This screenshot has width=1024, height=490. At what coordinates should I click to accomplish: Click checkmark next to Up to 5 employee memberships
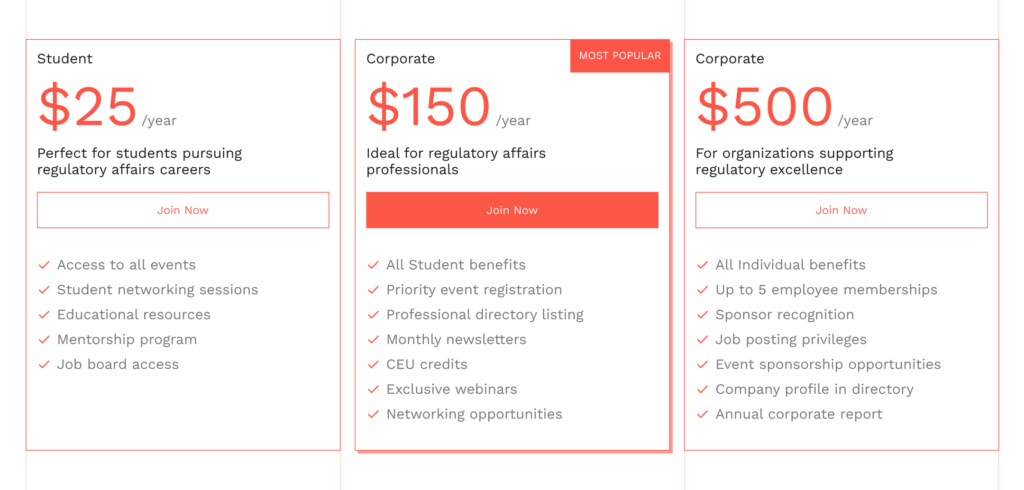tap(702, 290)
